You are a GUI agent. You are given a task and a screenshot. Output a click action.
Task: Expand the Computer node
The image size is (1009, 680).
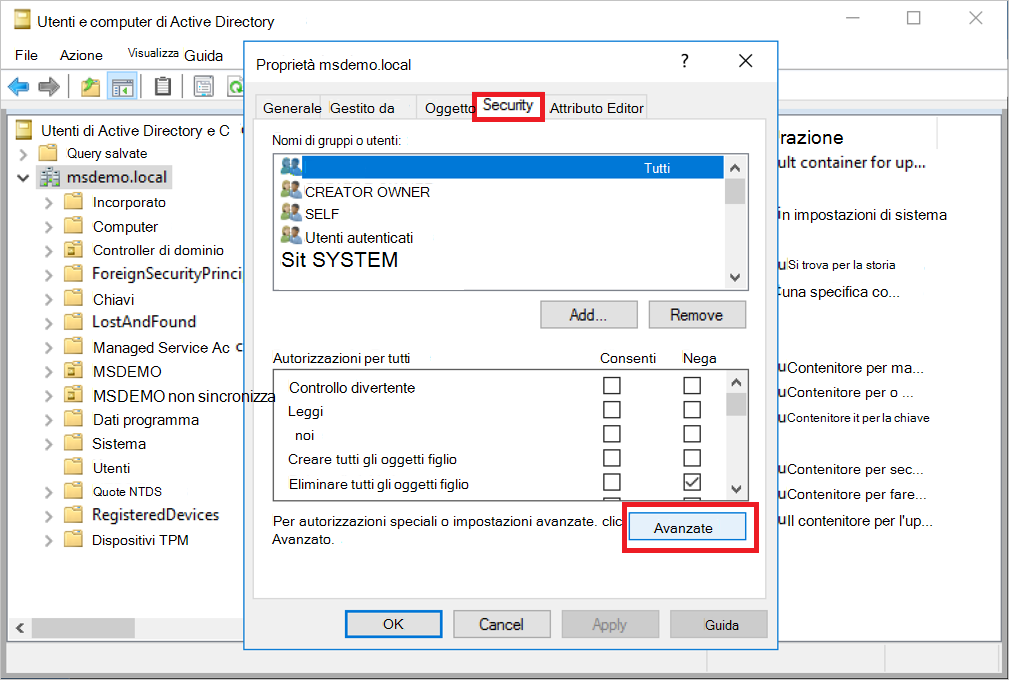tap(48, 227)
